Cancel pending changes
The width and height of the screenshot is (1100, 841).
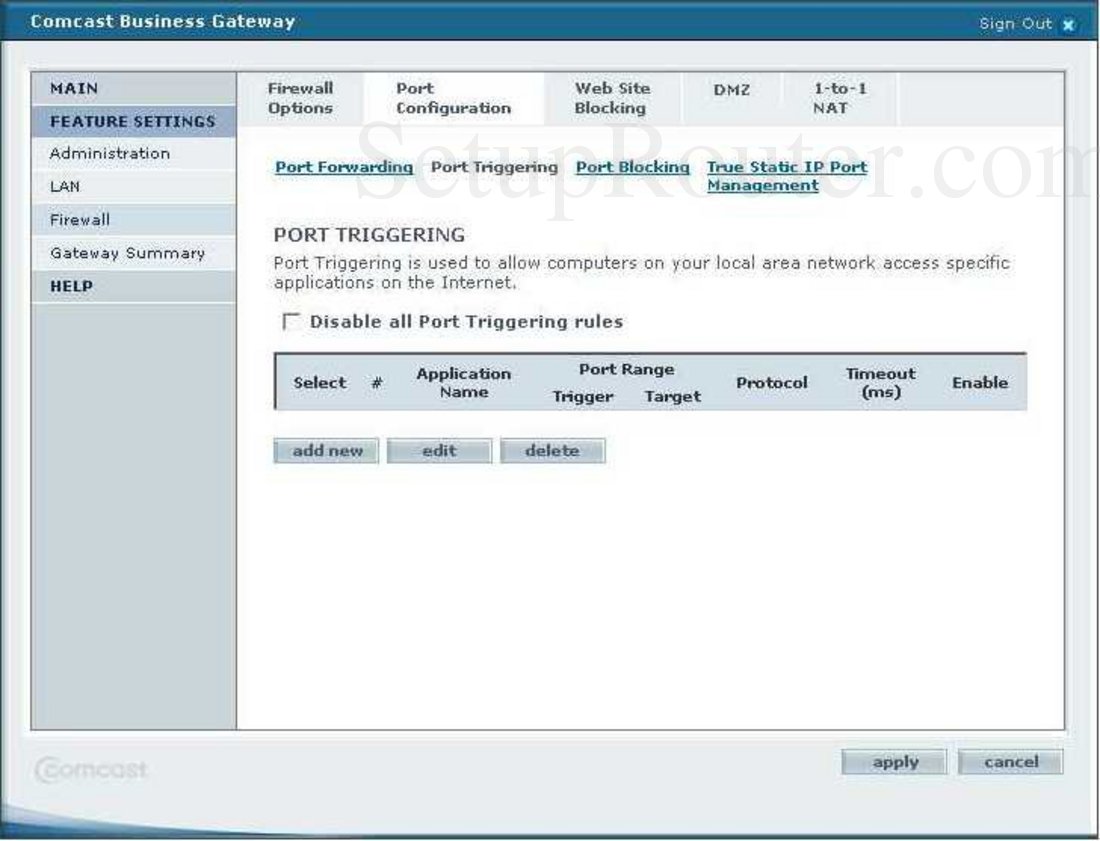[x=1011, y=761]
